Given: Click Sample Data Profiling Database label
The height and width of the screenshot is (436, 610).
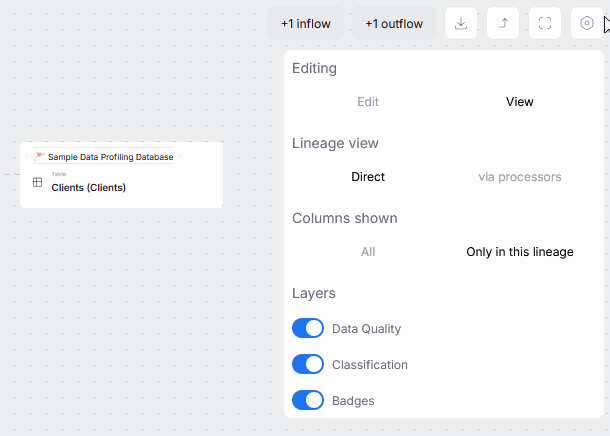Looking at the screenshot, I should coord(110,157).
